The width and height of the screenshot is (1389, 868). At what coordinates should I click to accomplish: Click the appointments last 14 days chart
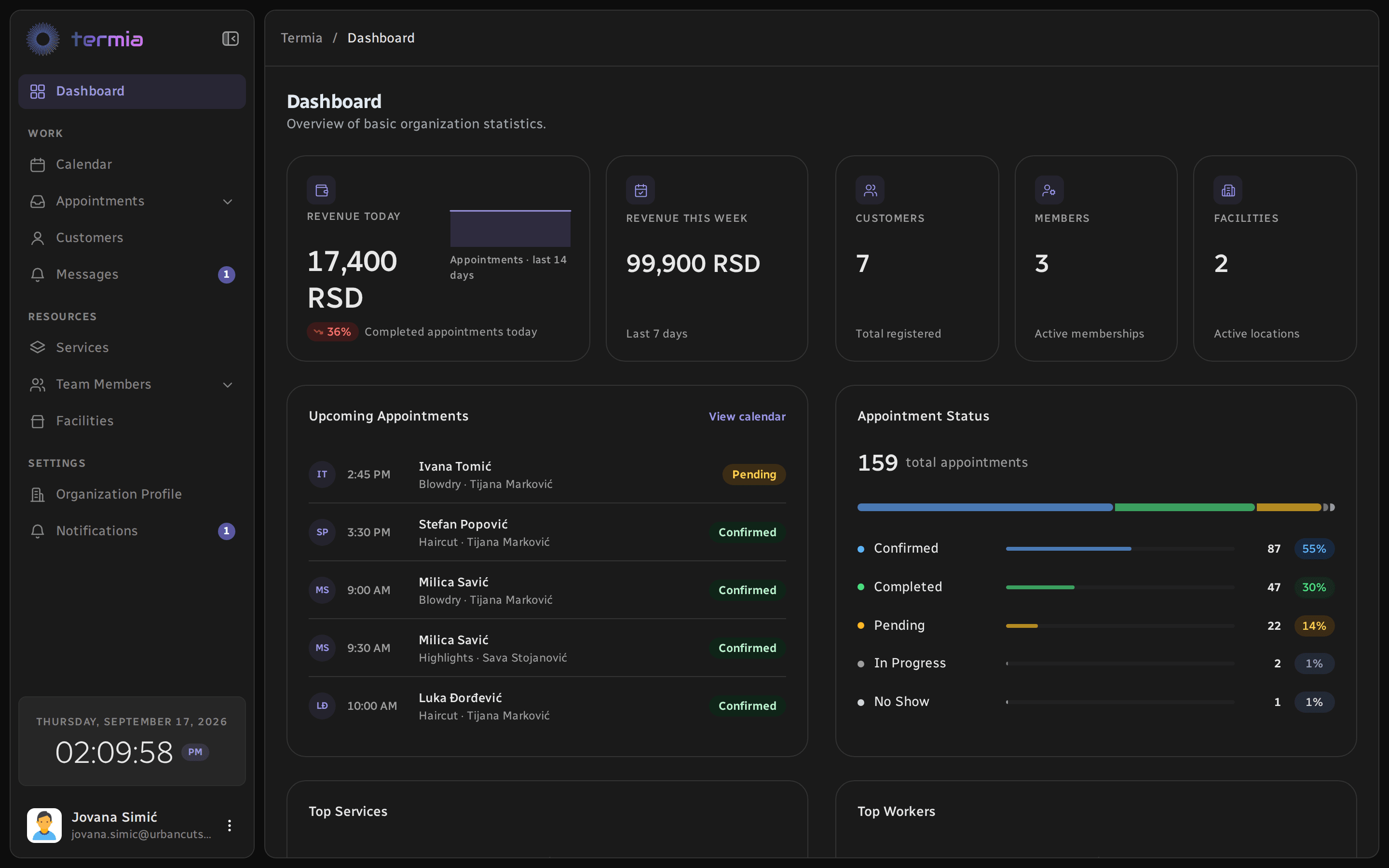pyautogui.click(x=510, y=229)
